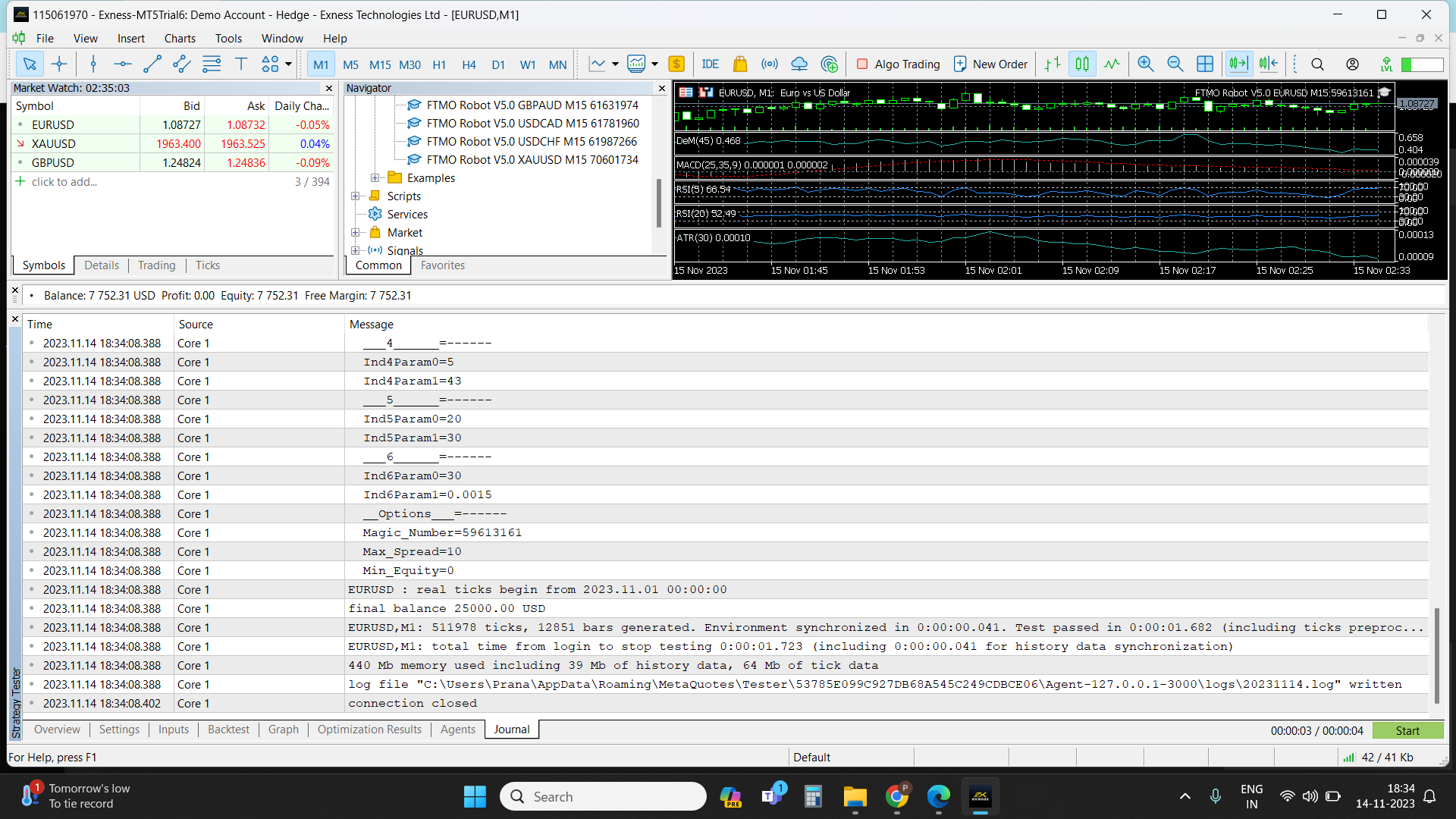Switch chart to M1 timeframe
1456x819 pixels.
[x=321, y=64]
